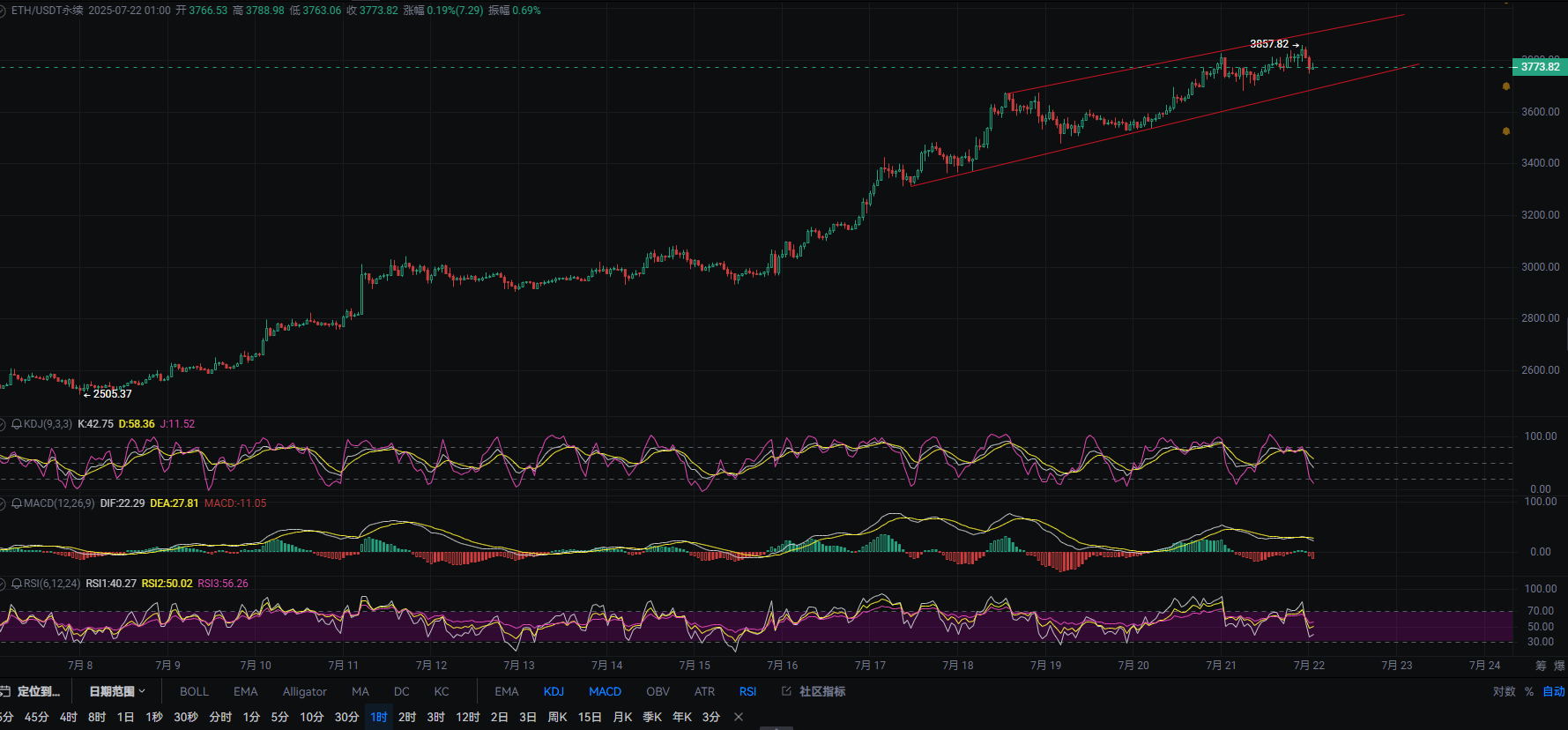Select the 5分 interval
1568x730 pixels.
pos(279,717)
